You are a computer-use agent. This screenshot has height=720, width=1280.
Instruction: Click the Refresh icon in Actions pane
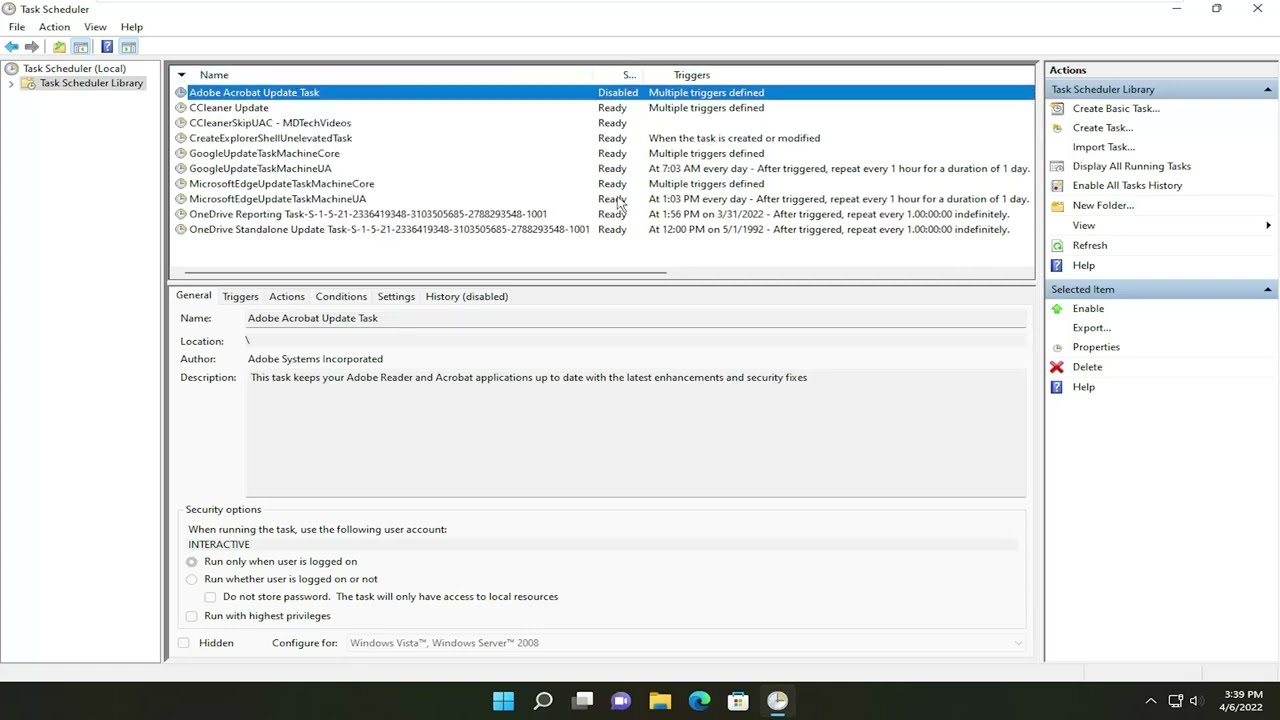point(1057,245)
